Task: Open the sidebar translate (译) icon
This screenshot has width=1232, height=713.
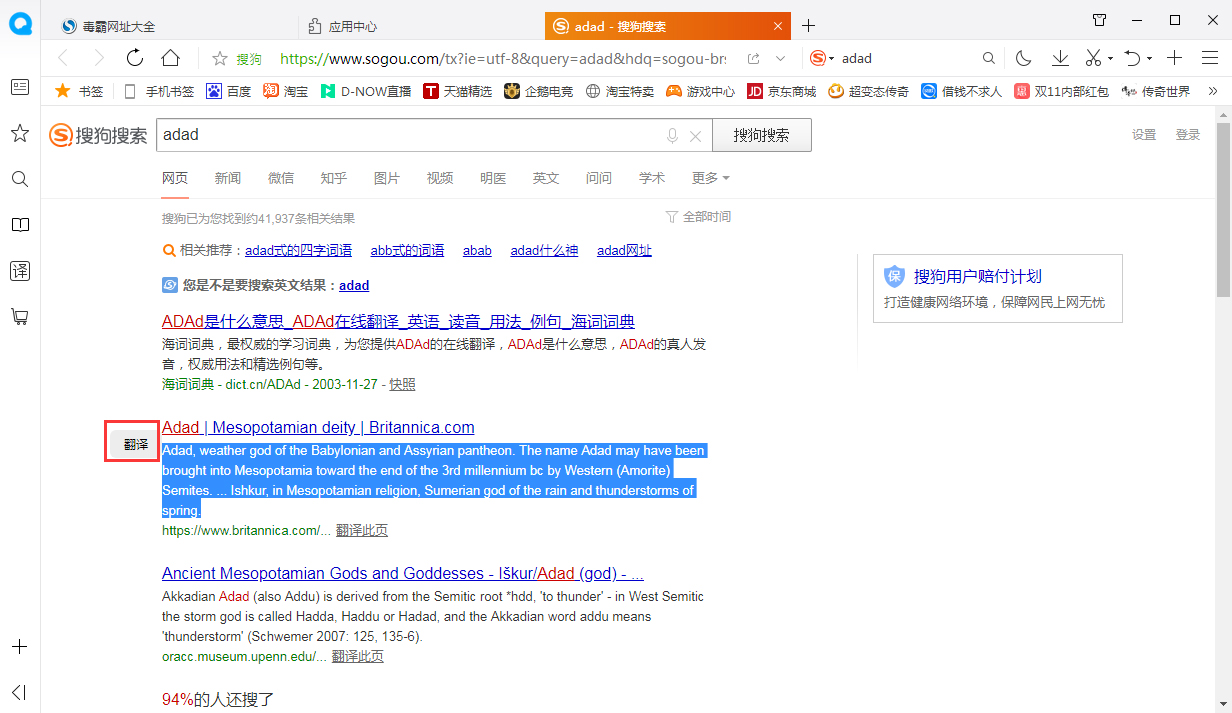Action: (x=20, y=271)
